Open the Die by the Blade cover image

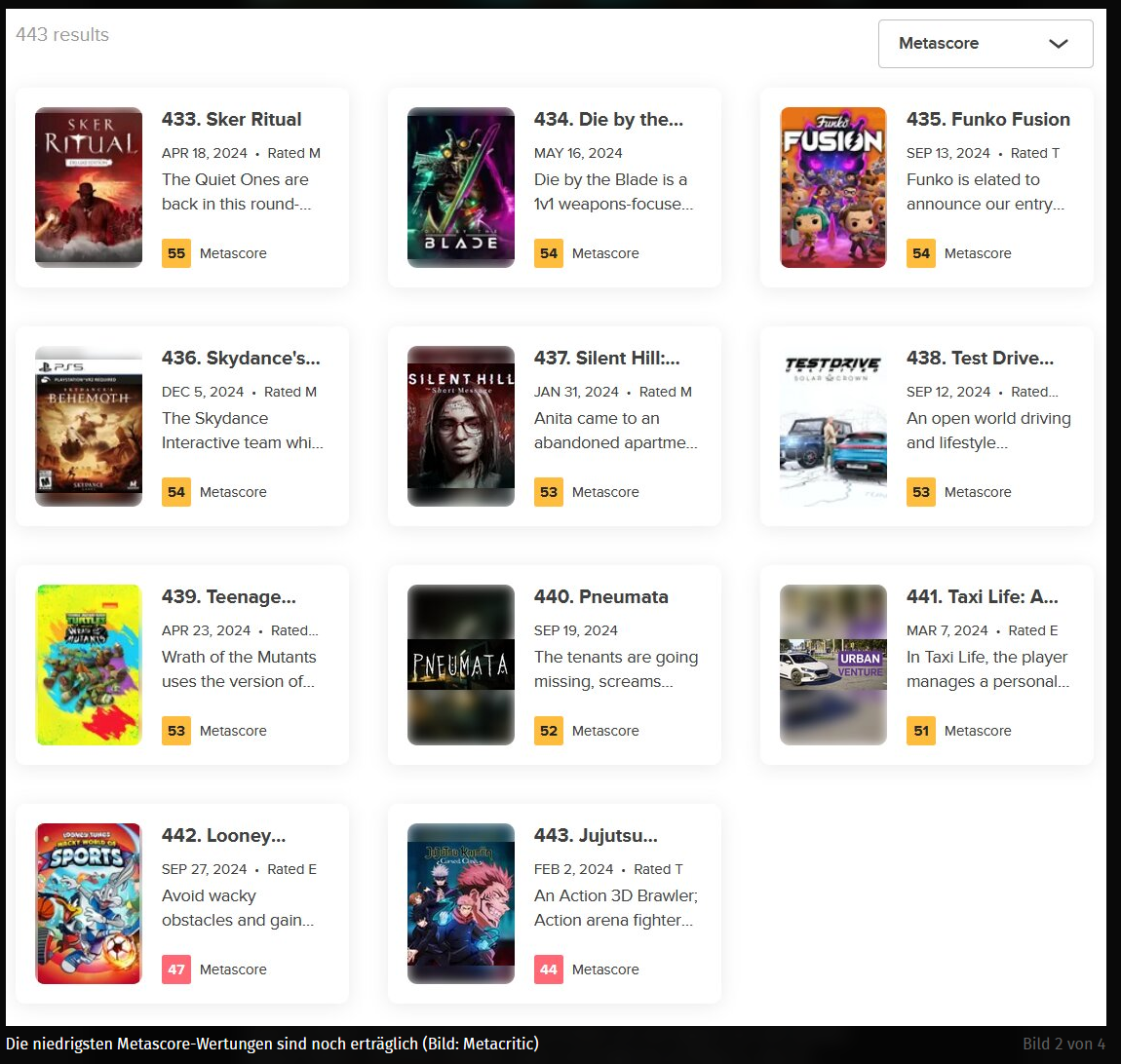(461, 187)
